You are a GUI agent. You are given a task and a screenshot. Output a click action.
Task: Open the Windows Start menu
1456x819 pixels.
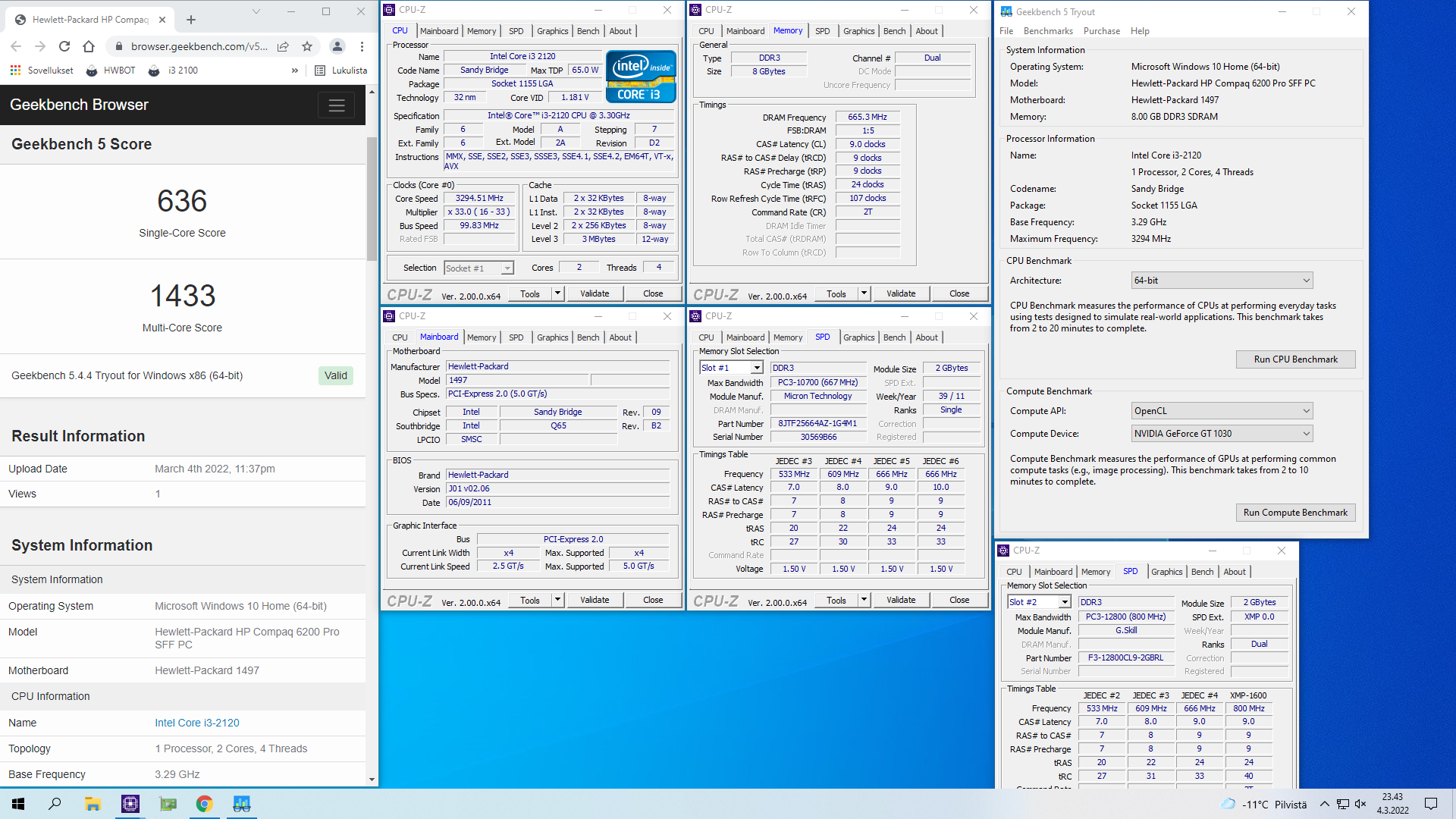click(18, 804)
